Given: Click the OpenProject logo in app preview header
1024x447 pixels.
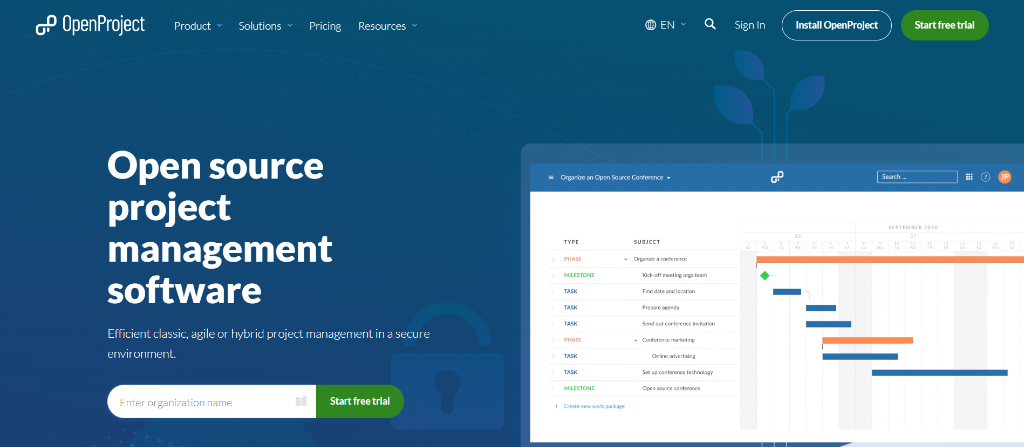Looking at the screenshot, I should tap(776, 177).
